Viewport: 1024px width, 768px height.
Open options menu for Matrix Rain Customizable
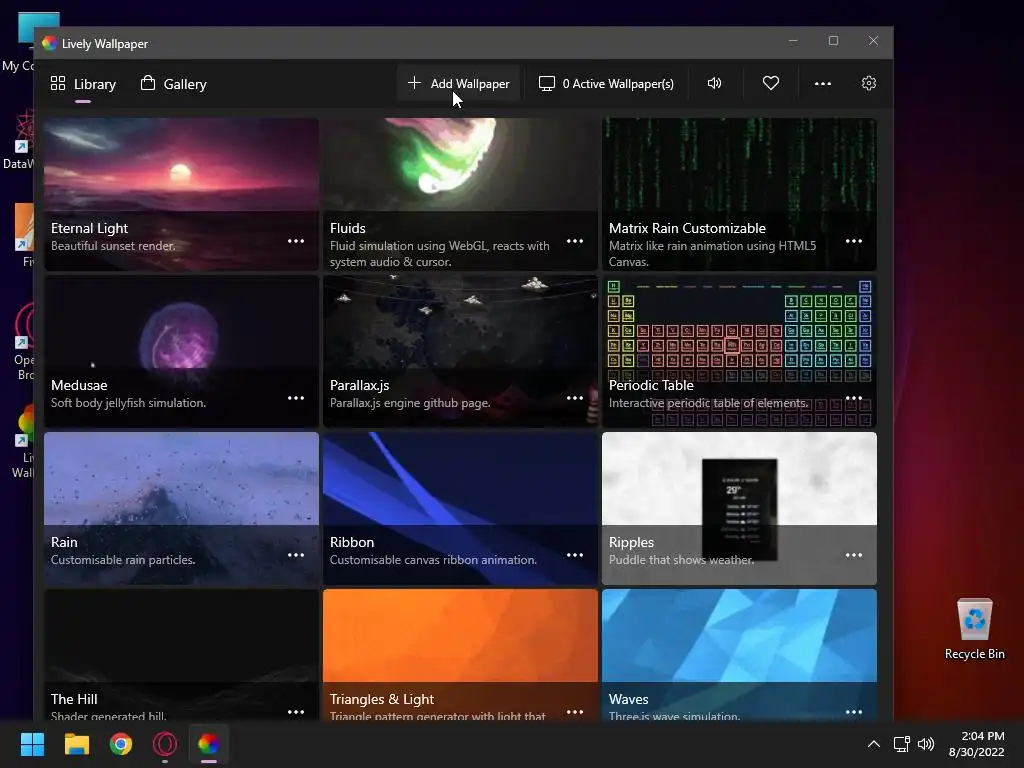click(854, 241)
